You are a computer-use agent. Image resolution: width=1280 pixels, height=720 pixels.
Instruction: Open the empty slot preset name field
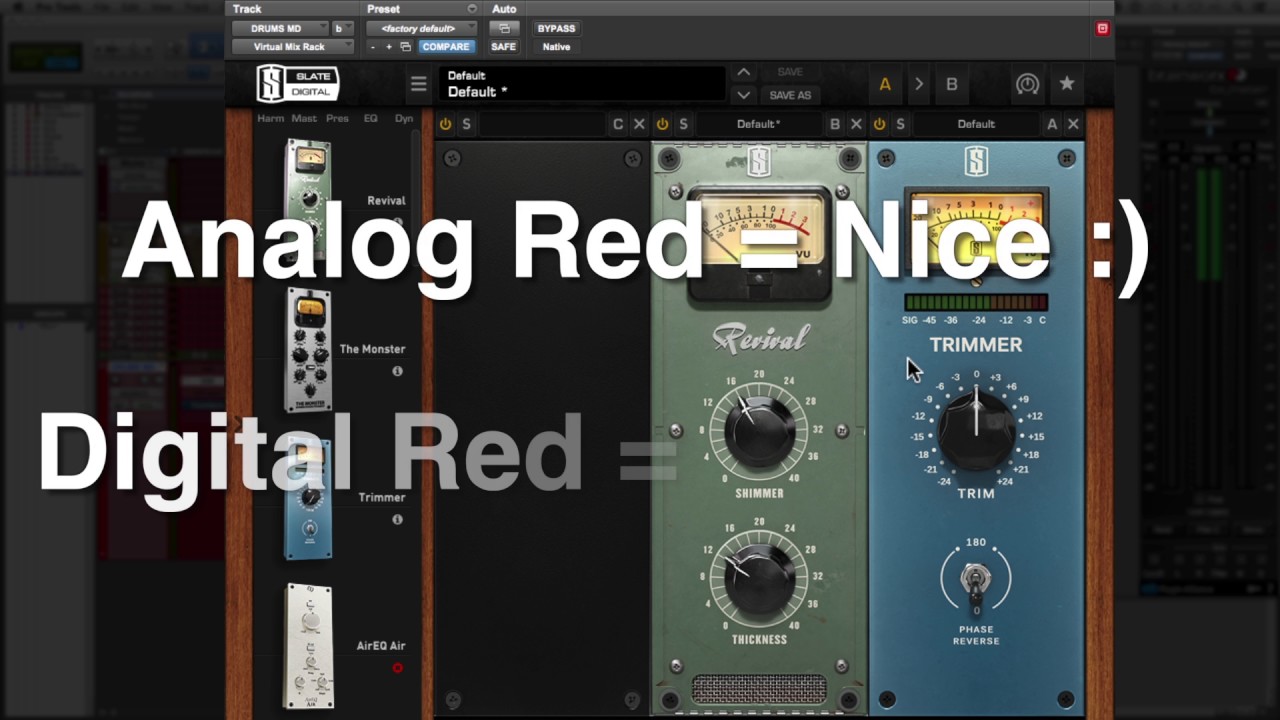click(542, 124)
